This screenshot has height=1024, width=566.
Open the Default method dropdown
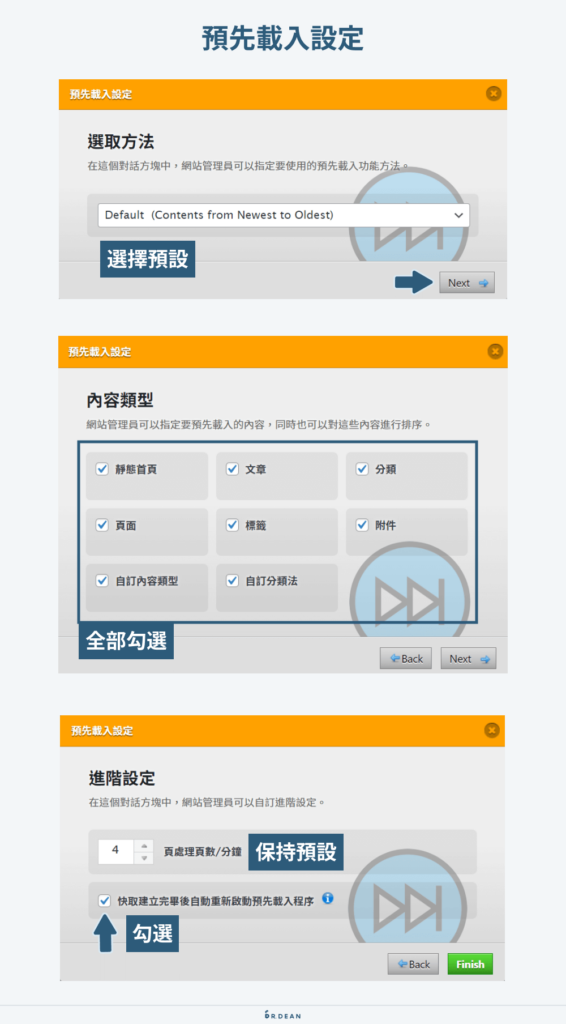(x=283, y=215)
